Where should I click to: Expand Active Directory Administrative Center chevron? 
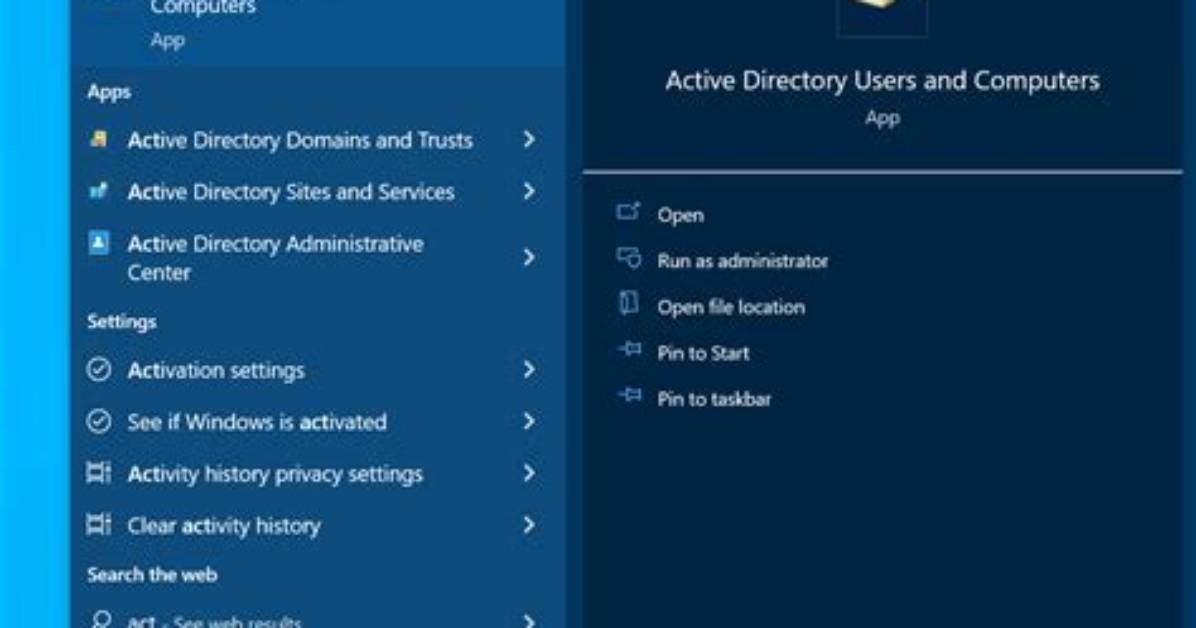click(529, 257)
